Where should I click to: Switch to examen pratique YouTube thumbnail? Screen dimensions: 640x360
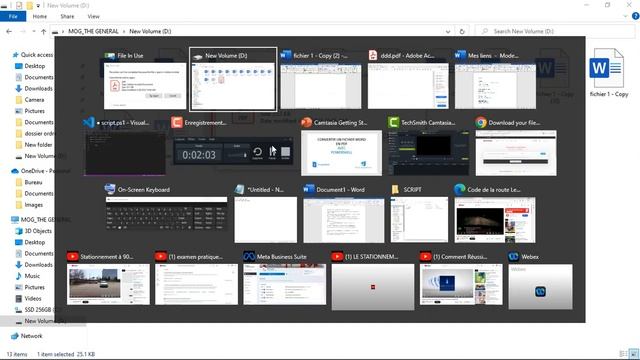pyautogui.click(x=196, y=284)
